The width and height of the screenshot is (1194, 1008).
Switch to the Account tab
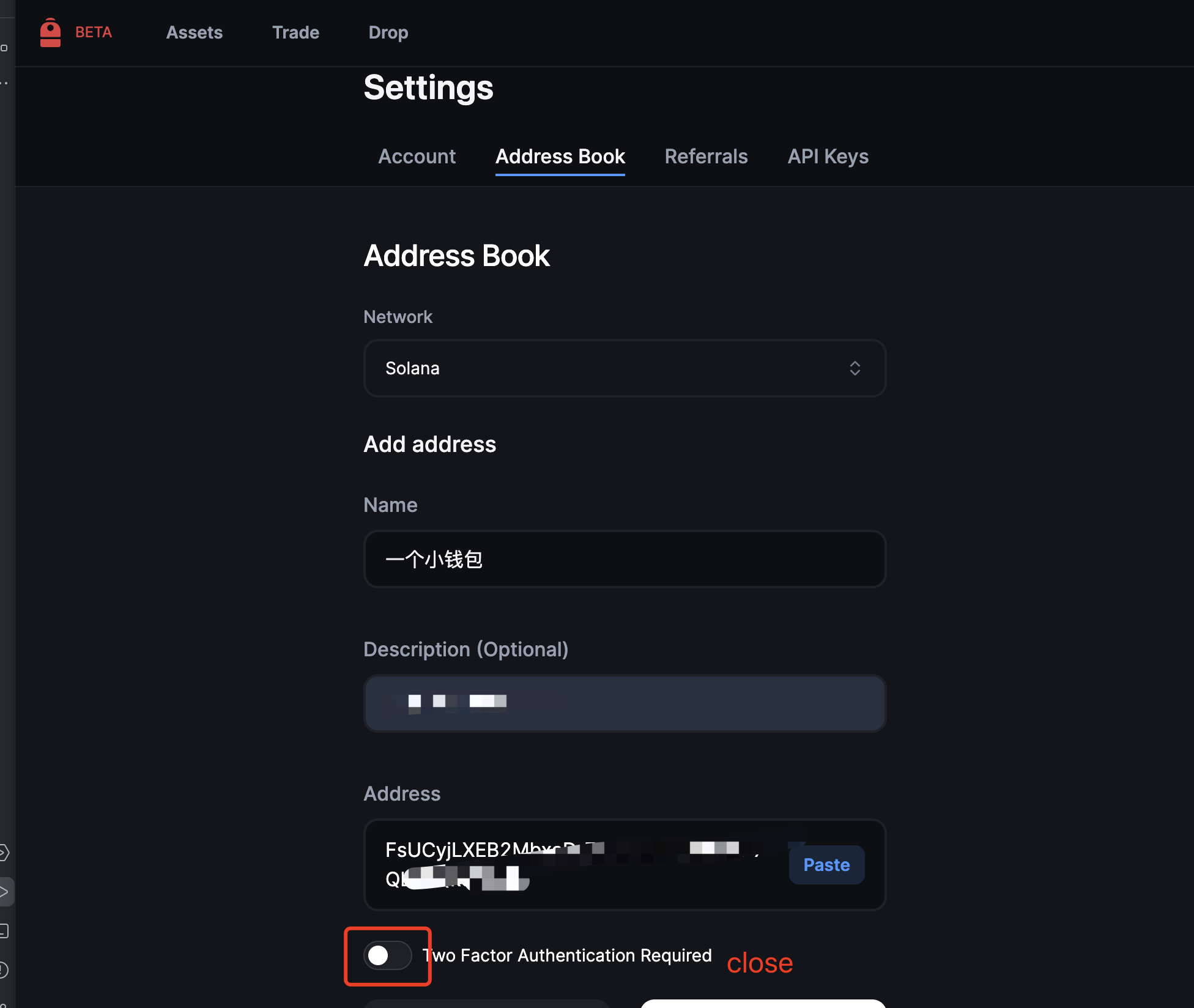click(417, 157)
